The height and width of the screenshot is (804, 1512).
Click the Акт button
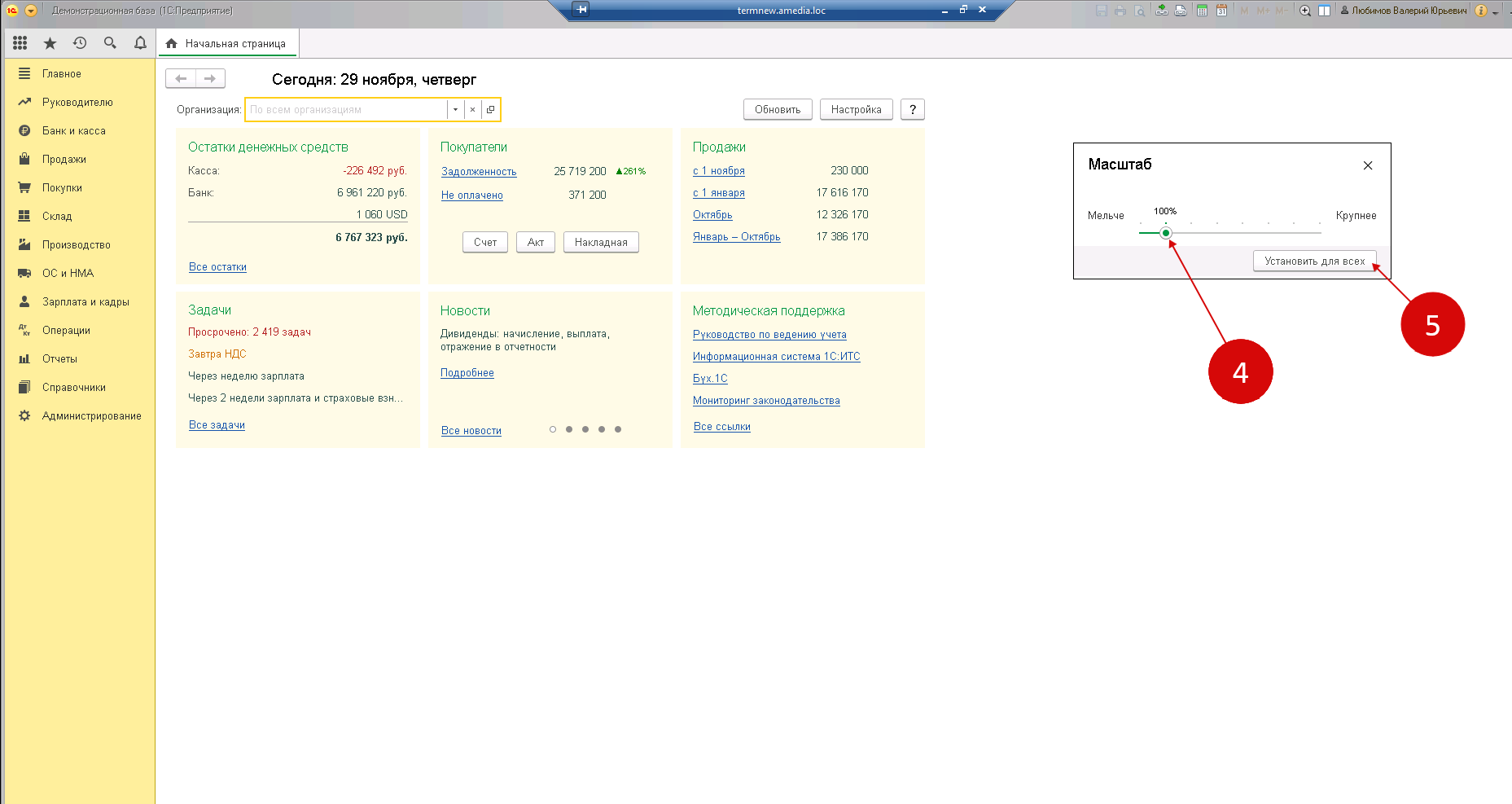536,242
